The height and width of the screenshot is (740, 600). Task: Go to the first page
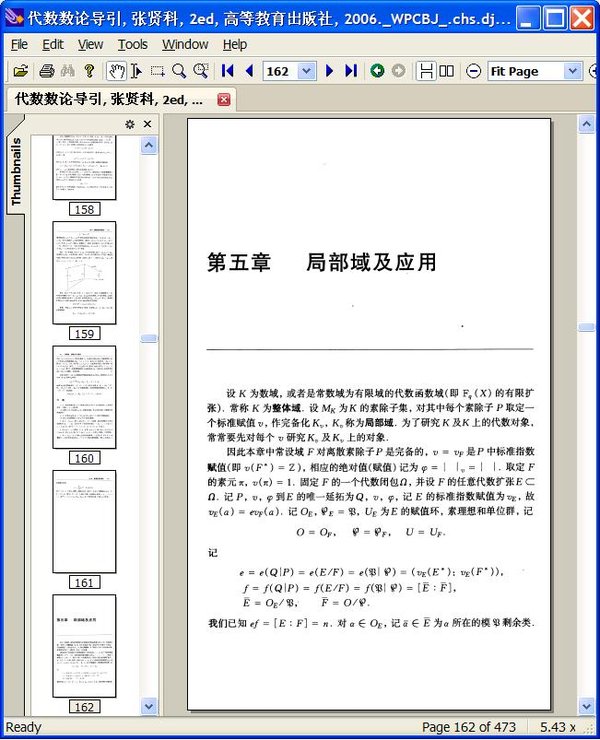point(228,71)
